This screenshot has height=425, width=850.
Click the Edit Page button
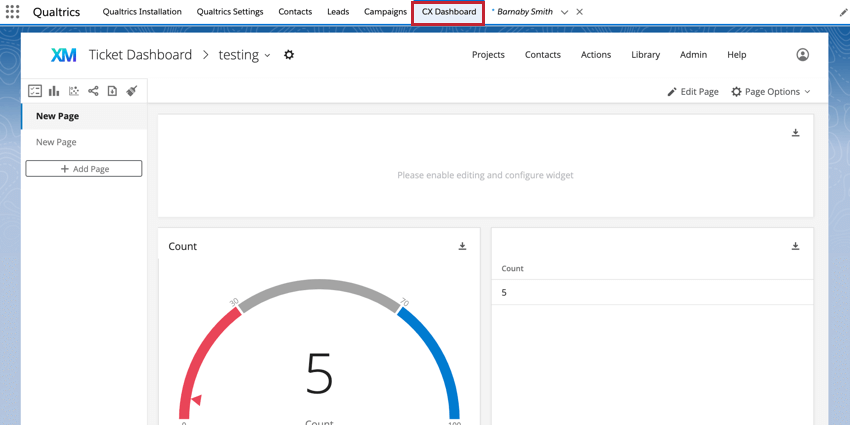coord(693,92)
